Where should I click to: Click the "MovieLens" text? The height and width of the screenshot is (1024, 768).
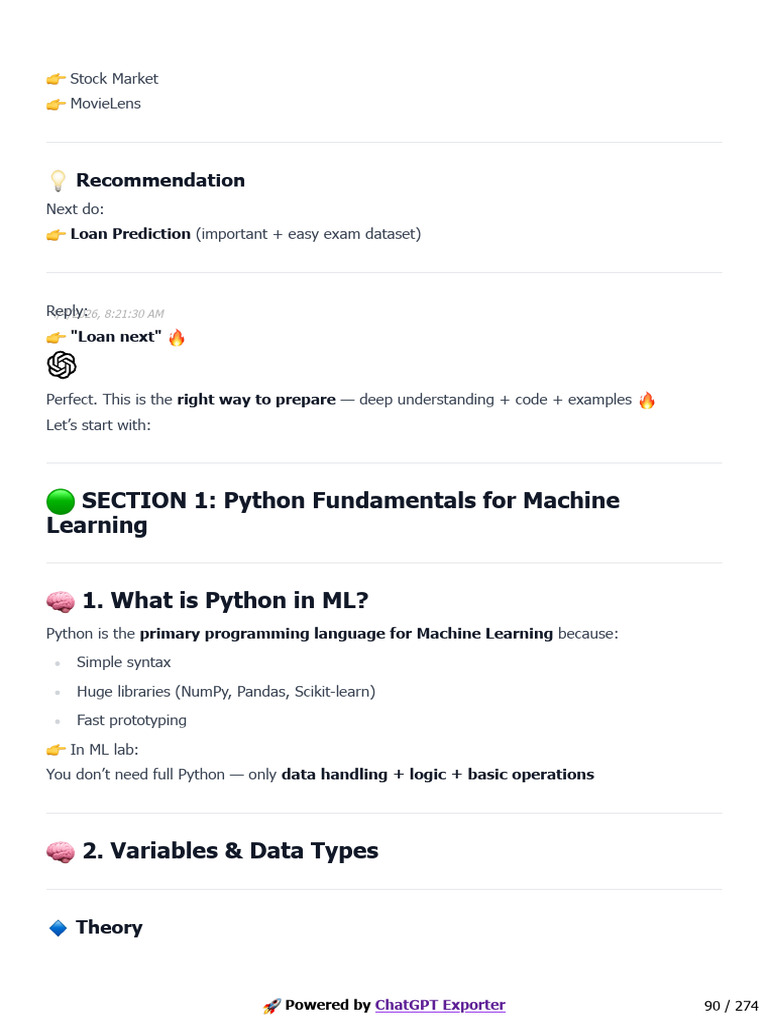point(106,103)
